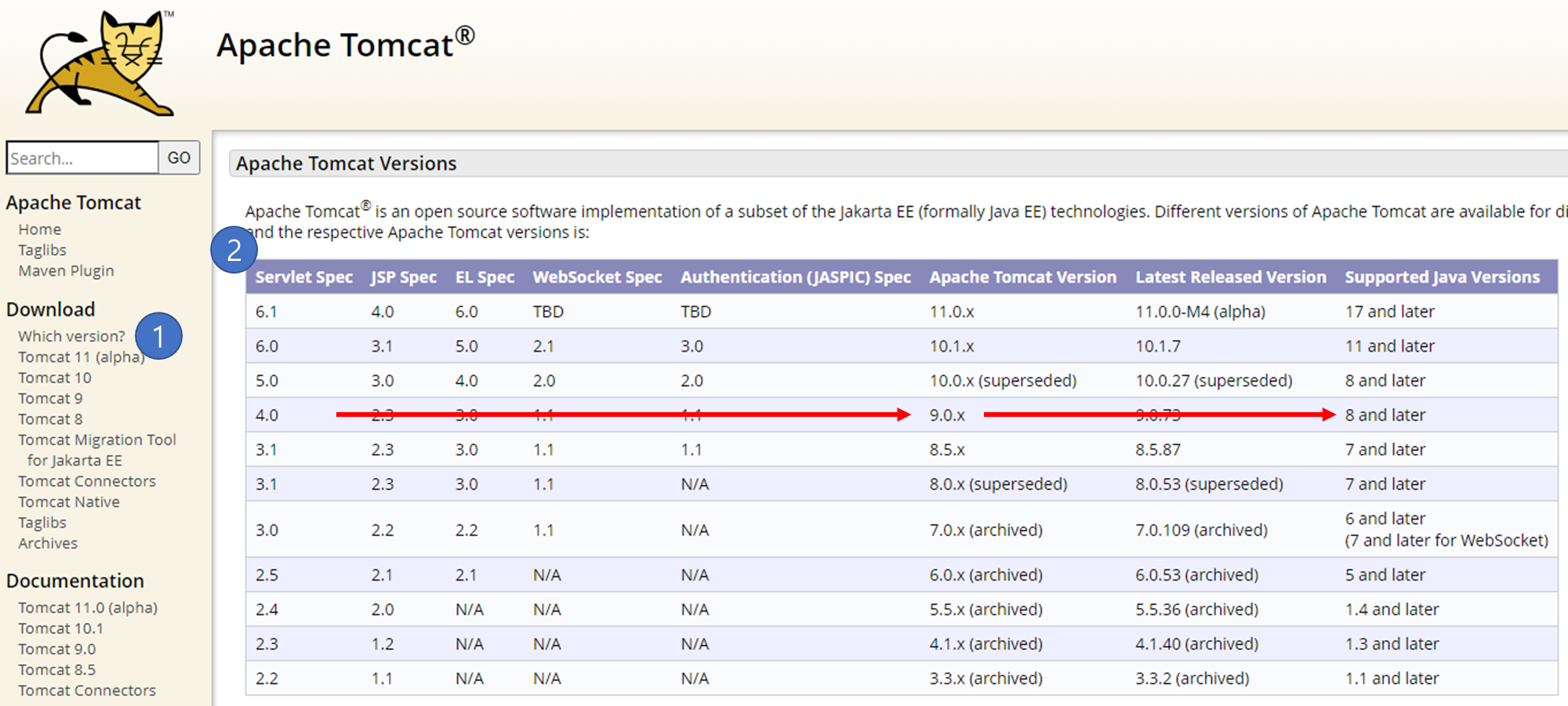
Task: Open Taglibs link under Apache Tomcat
Action: point(42,250)
